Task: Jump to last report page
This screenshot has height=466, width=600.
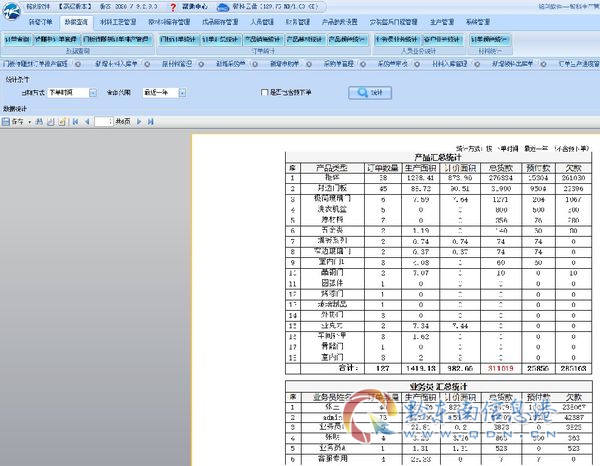Action: click(151, 122)
